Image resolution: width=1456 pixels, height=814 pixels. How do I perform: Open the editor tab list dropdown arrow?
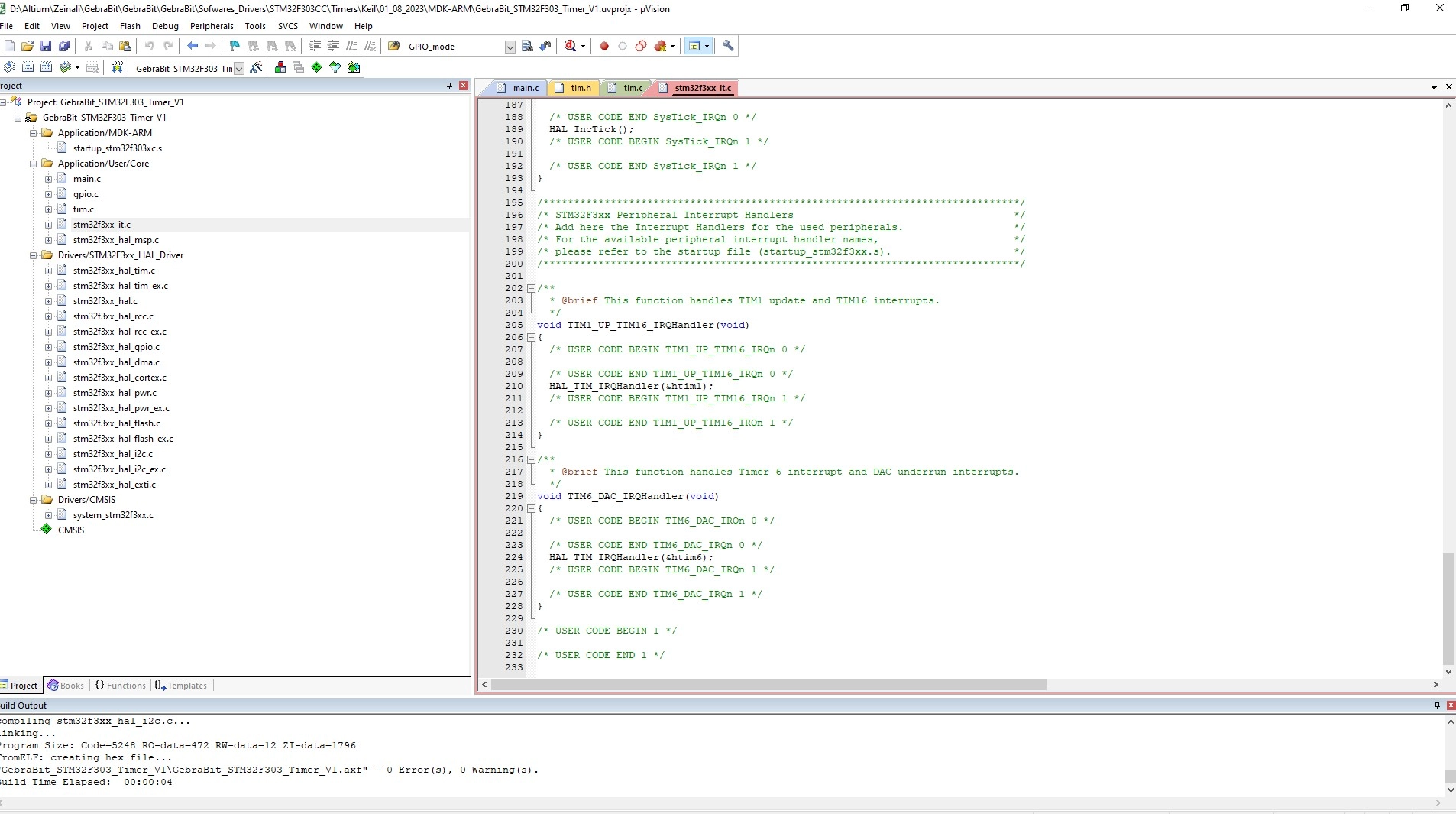(x=1434, y=87)
